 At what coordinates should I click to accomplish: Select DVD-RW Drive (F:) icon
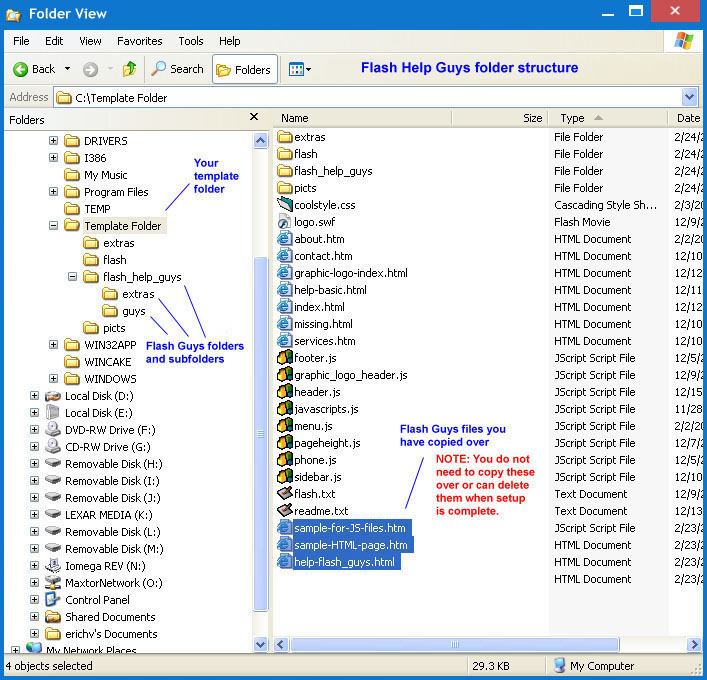point(52,430)
